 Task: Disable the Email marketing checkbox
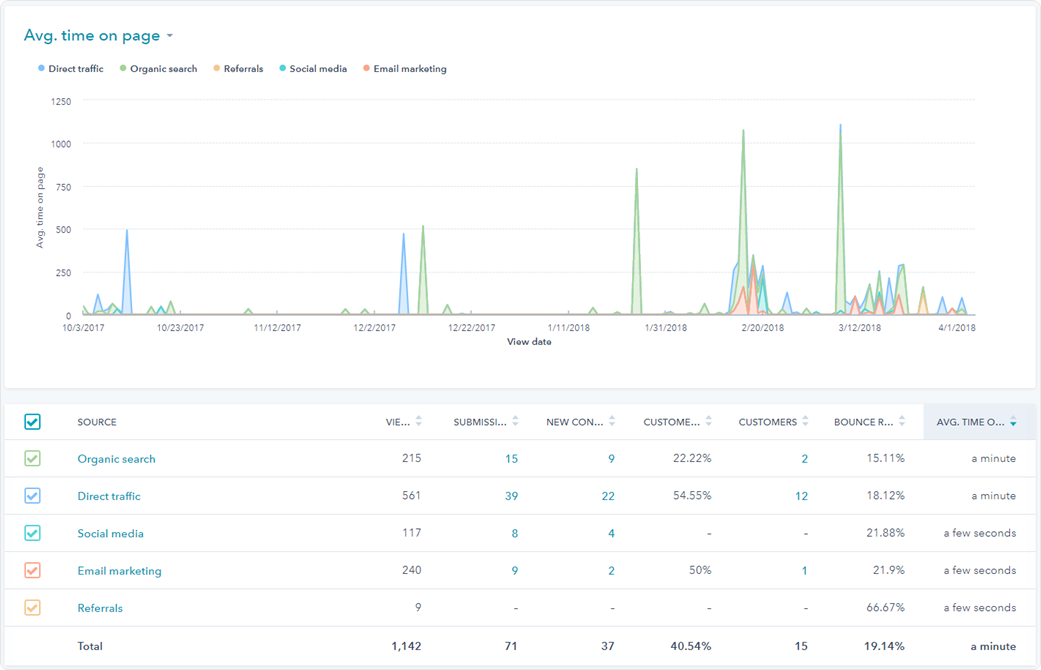(32, 571)
